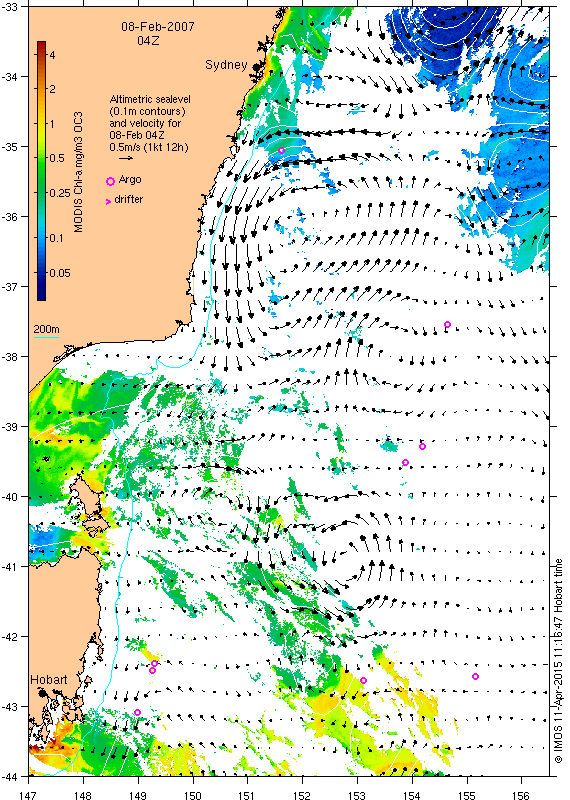Click the 'Hobart' city label
This screenshot has width=570, height=800.
point(48,680)
